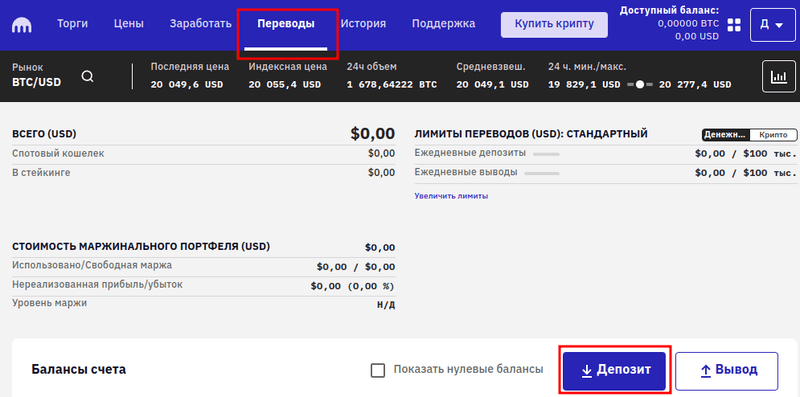Click the Доступный баланс text
Screen dimensions: 800x397
669,10
